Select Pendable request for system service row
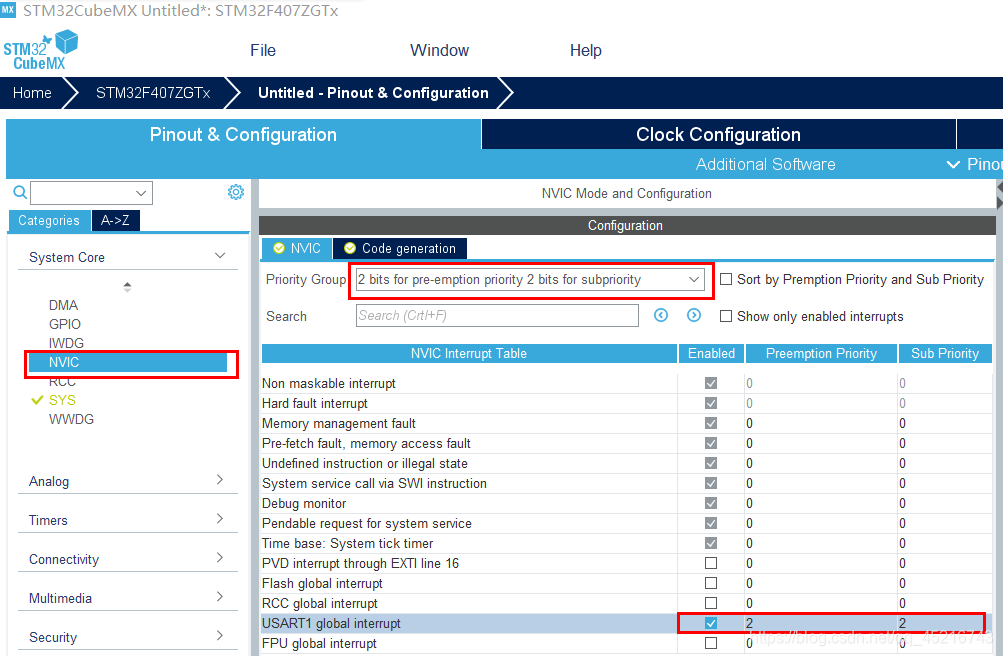This screenshot has width=1003, height=656. [626, 523]
